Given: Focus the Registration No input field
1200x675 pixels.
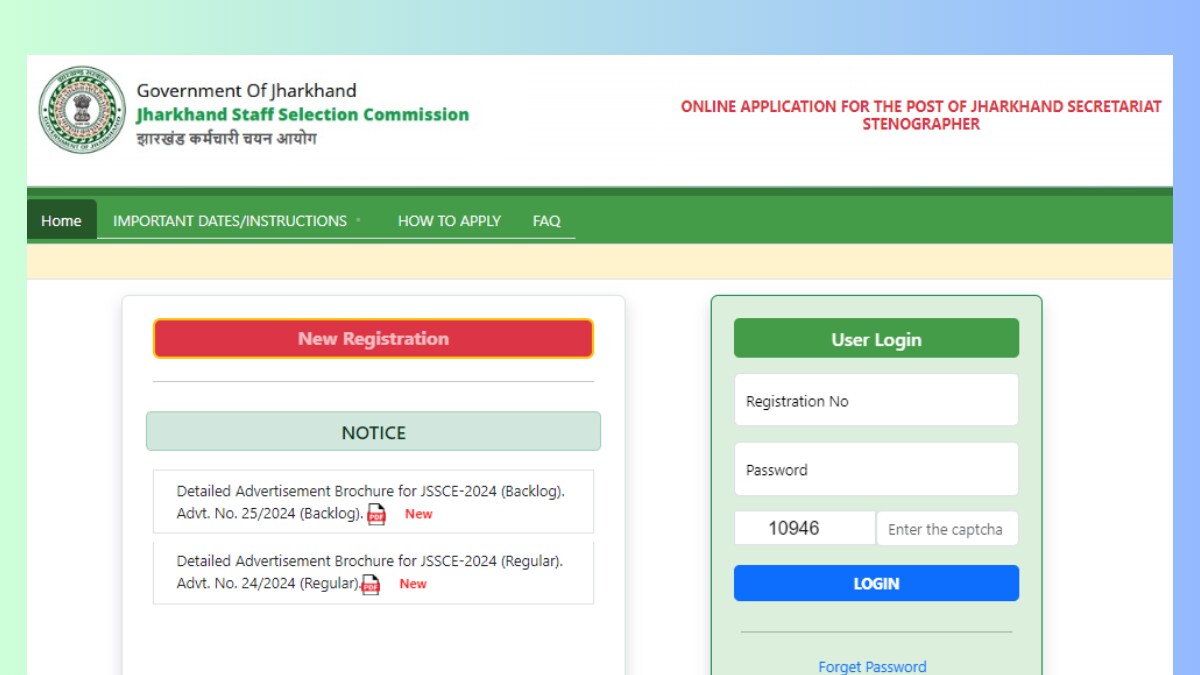Looking at the screenshot, I should click(x=876, y=400).
